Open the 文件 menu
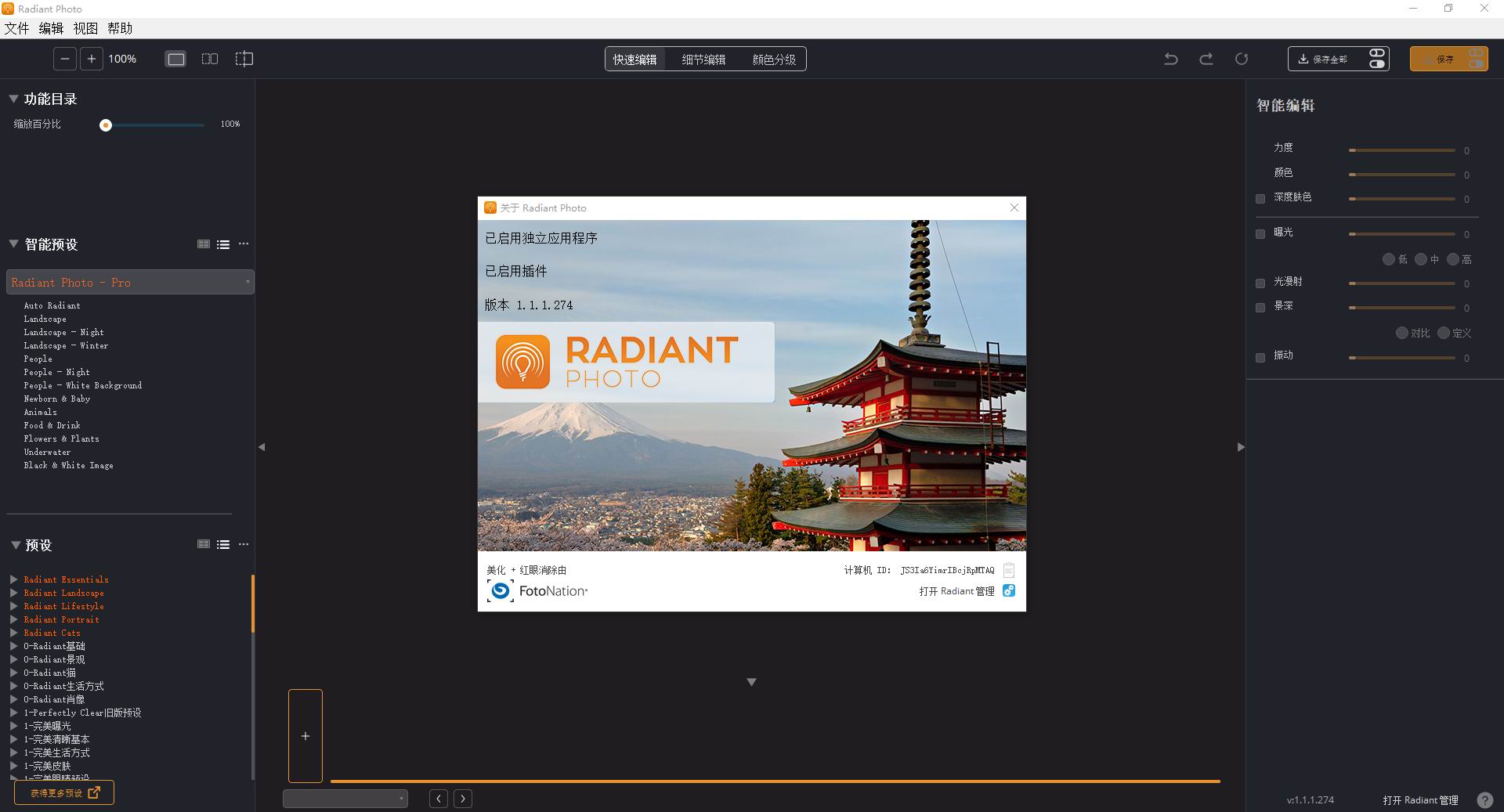This screenshot has height=812, width=1504. click(x=16, y=28)
